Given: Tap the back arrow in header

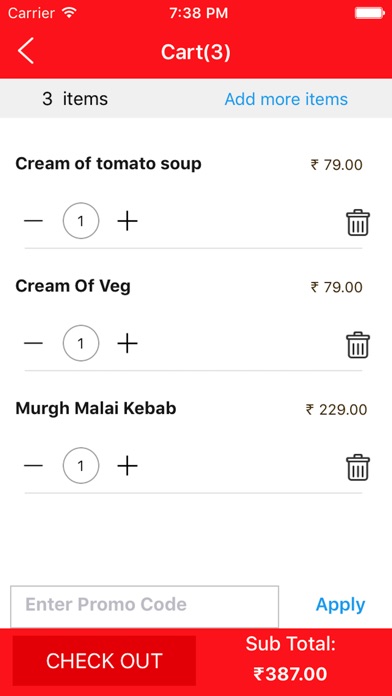Looking at the screenshot, I should click(x=25, y=51).
